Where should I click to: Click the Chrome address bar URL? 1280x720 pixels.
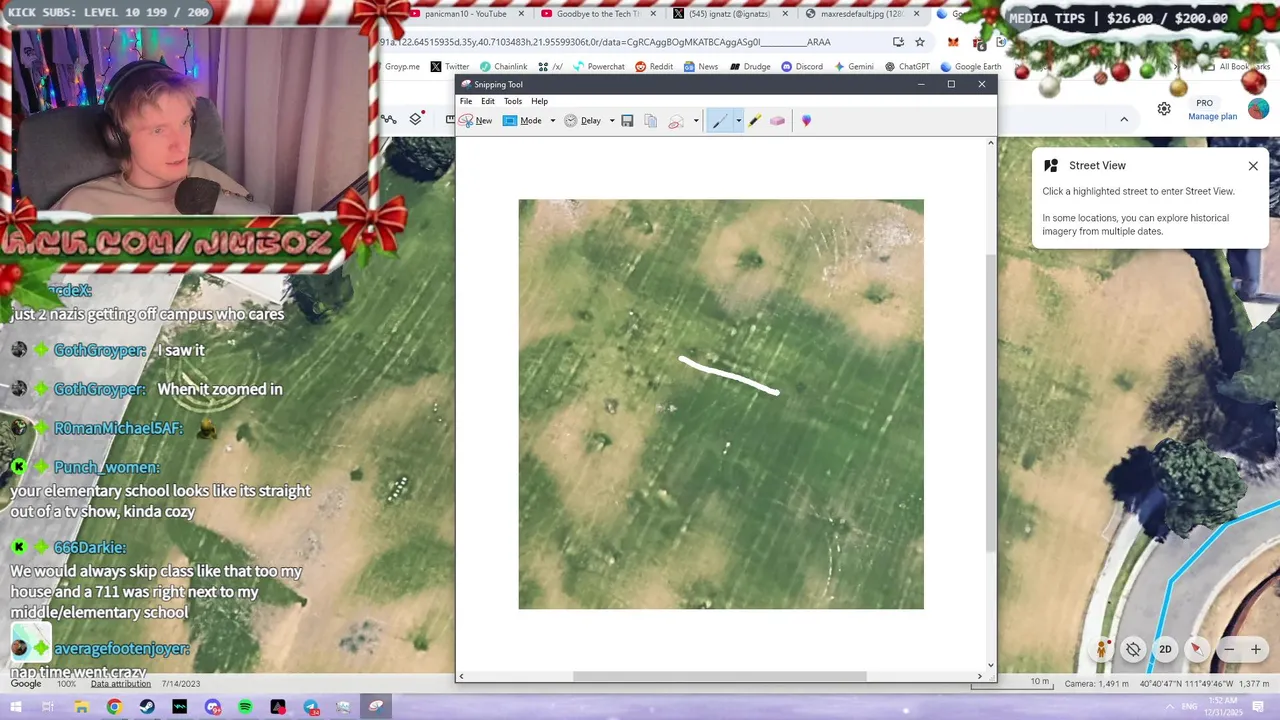click(605, 42)
